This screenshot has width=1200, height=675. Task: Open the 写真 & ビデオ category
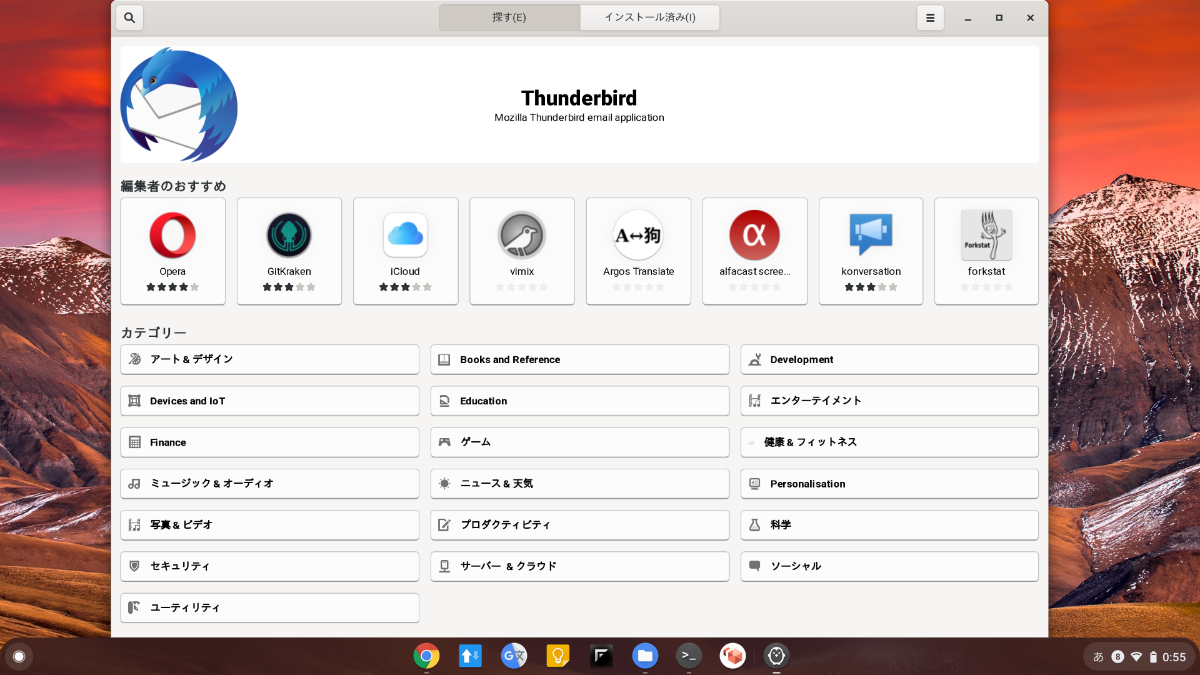[x=270, y=525]
